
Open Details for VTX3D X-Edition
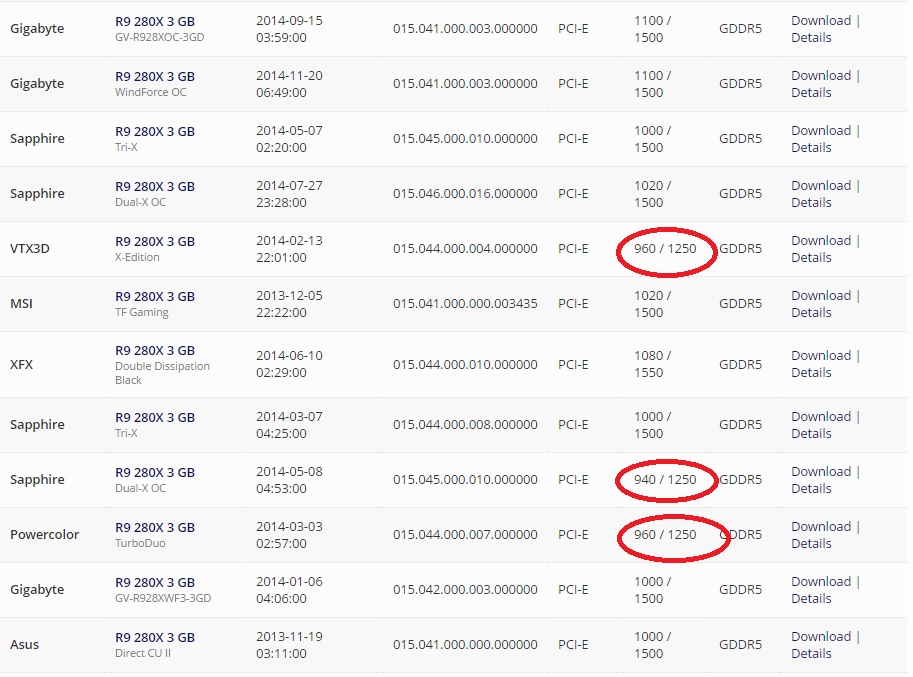[811, 258]
